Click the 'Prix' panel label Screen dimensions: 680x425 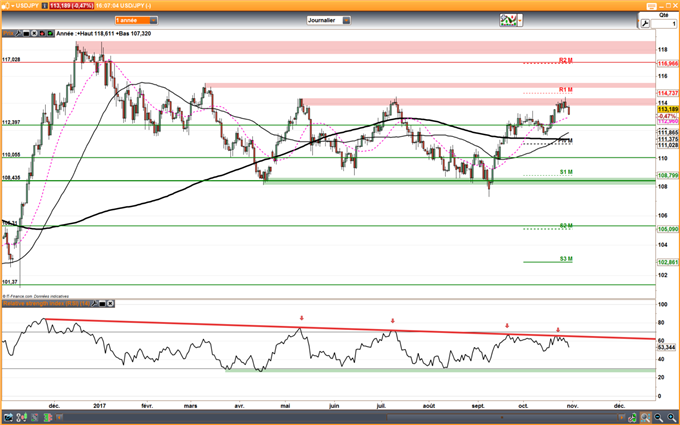click(8, 33)
